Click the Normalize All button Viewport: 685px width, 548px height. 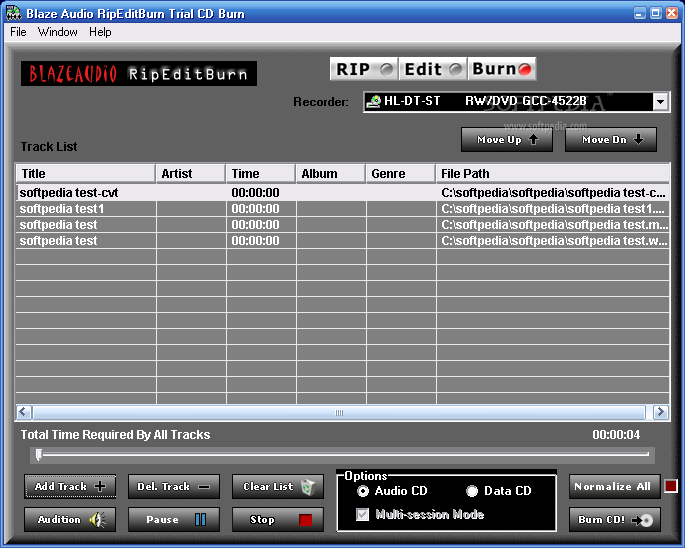(615, 486)
